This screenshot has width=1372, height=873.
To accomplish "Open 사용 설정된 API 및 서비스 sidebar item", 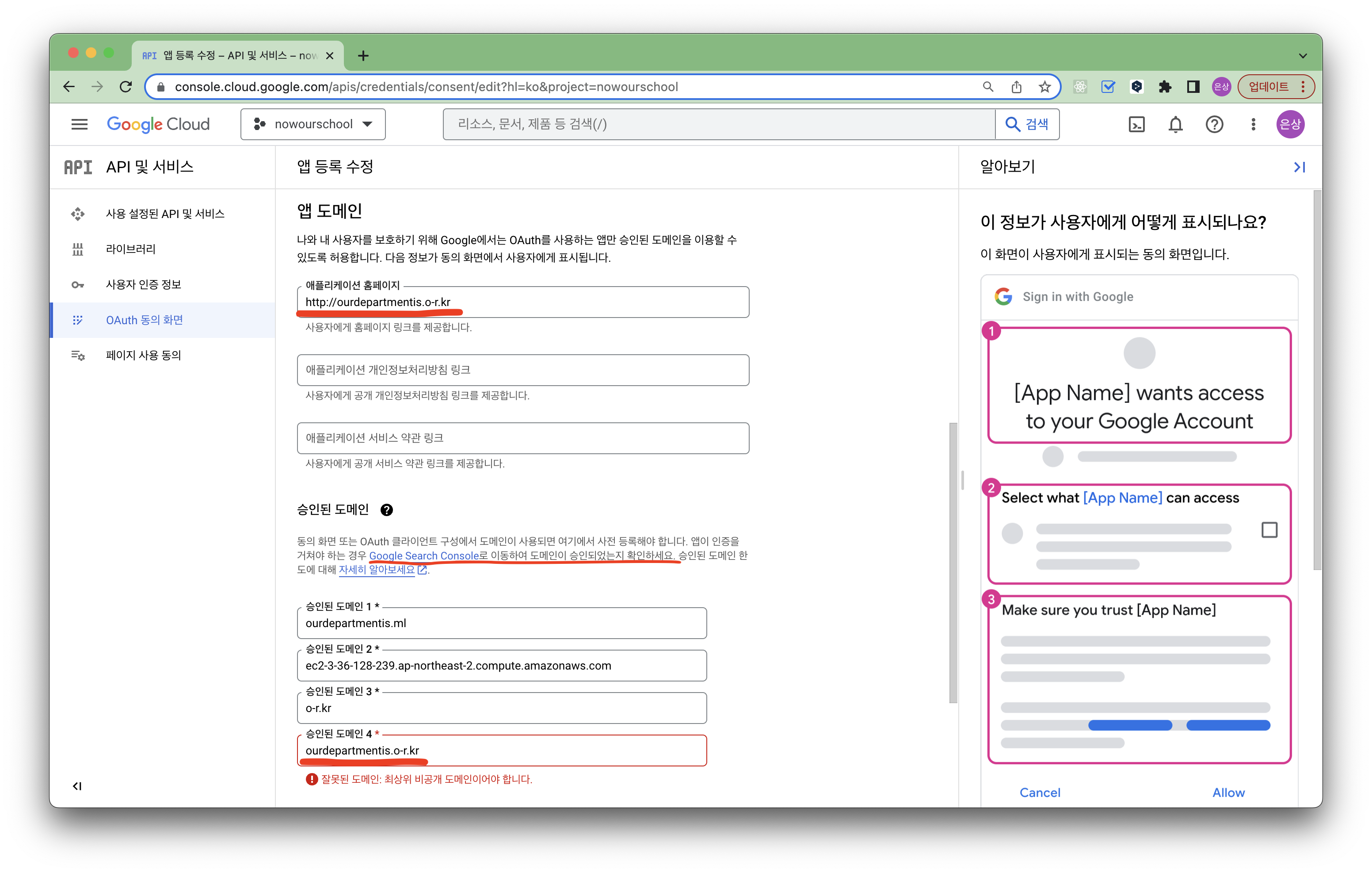I will click(x=163, y=214).
